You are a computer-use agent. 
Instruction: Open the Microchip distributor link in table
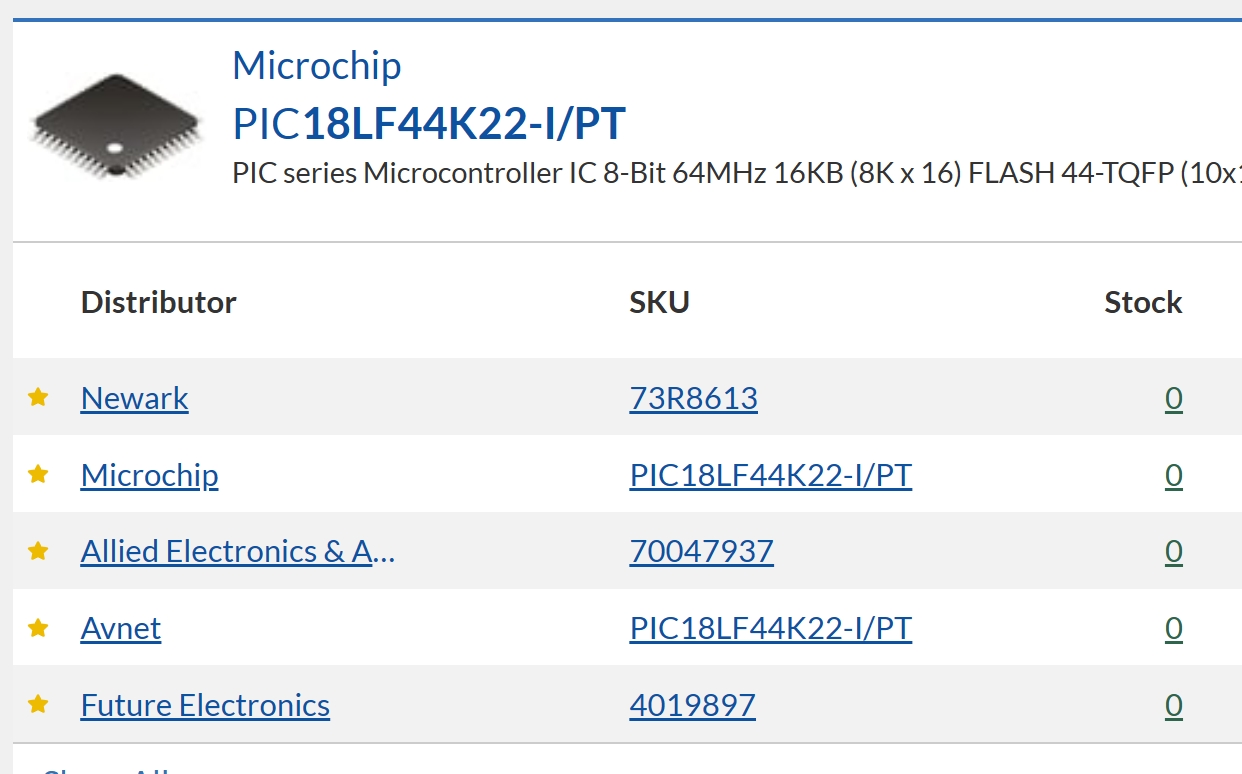(149, 475)
